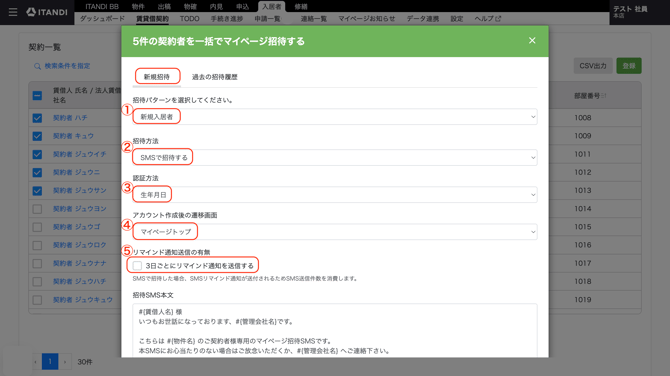Viewport: 670px width, 376px height.
Task: Open the 物確 top menu
Action: [190, 6]
